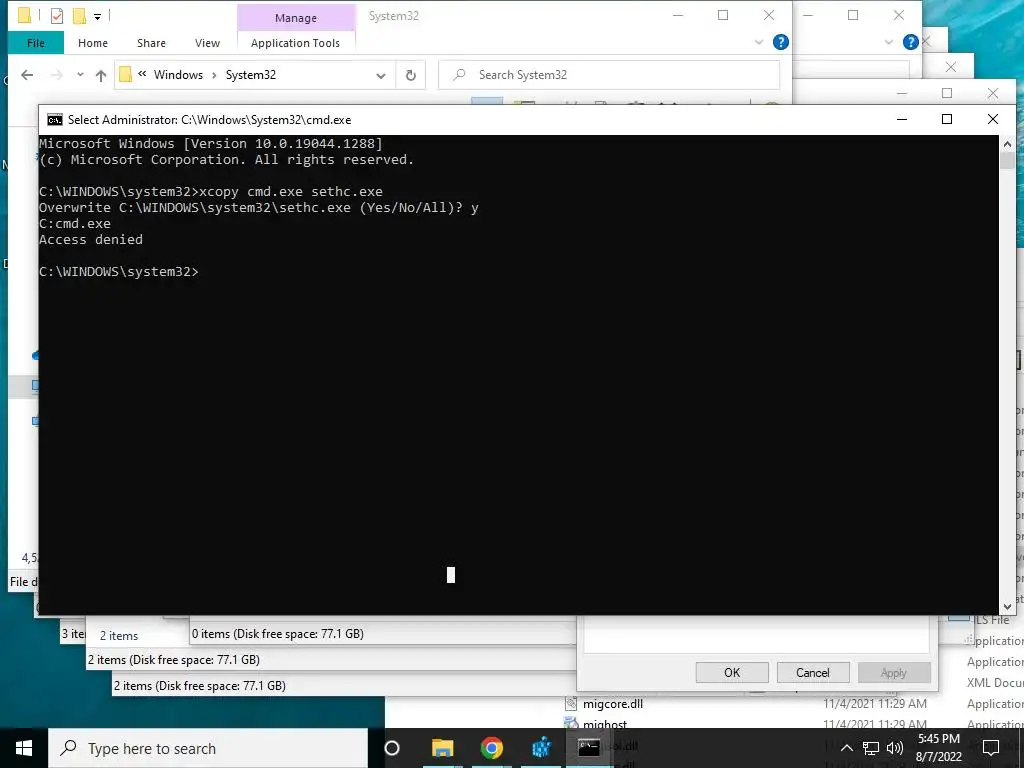The image size is (1024, 768).
Task: Click Cancel in the properties dialog
Action: [x=812, y=673]
